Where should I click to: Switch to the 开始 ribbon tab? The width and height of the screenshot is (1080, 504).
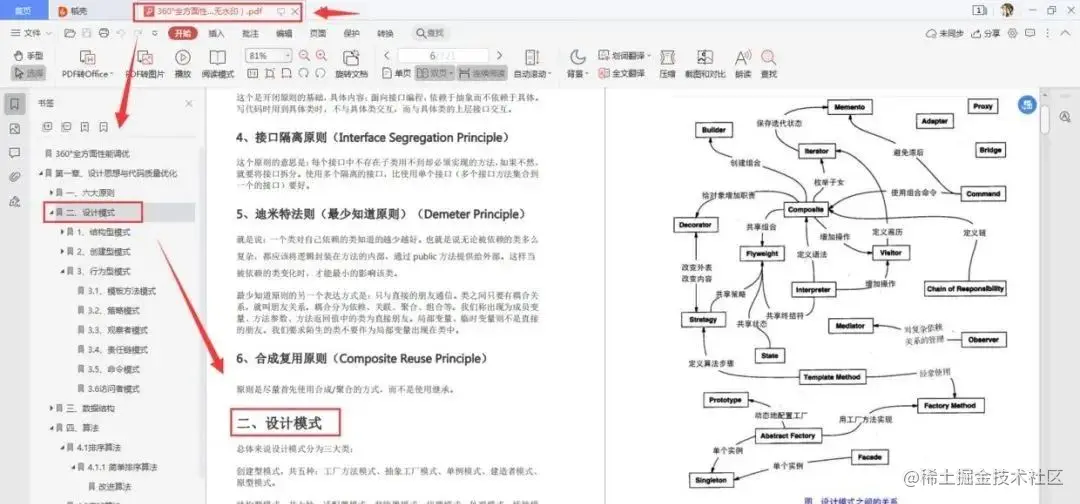click(x=183, y=33)
